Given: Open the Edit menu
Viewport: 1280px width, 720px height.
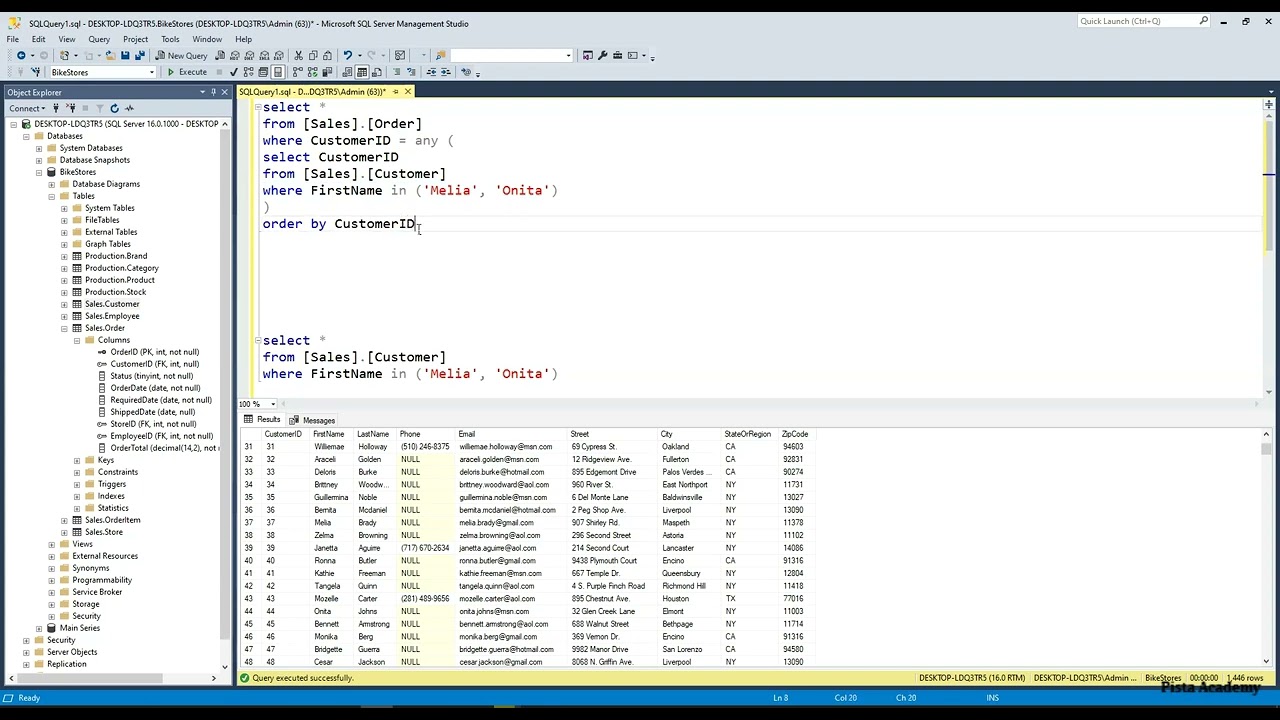Looking at the screenshot, I should pos(38,39).
